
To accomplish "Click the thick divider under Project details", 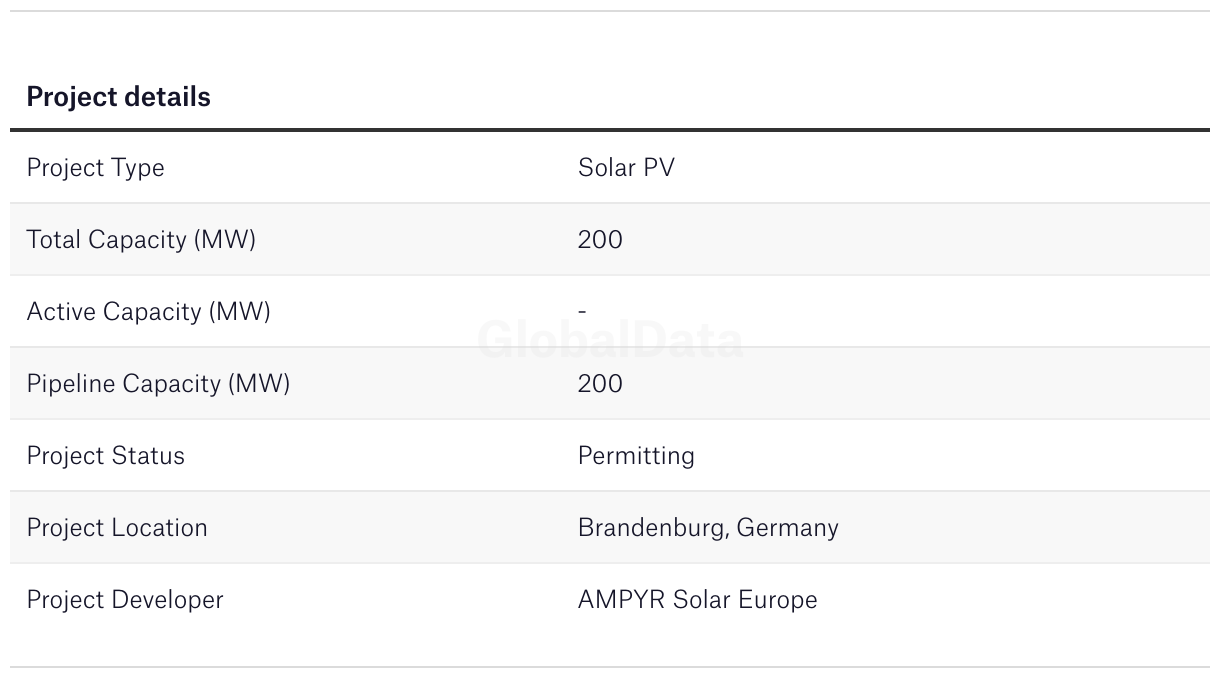I will [x=610, y=130].
